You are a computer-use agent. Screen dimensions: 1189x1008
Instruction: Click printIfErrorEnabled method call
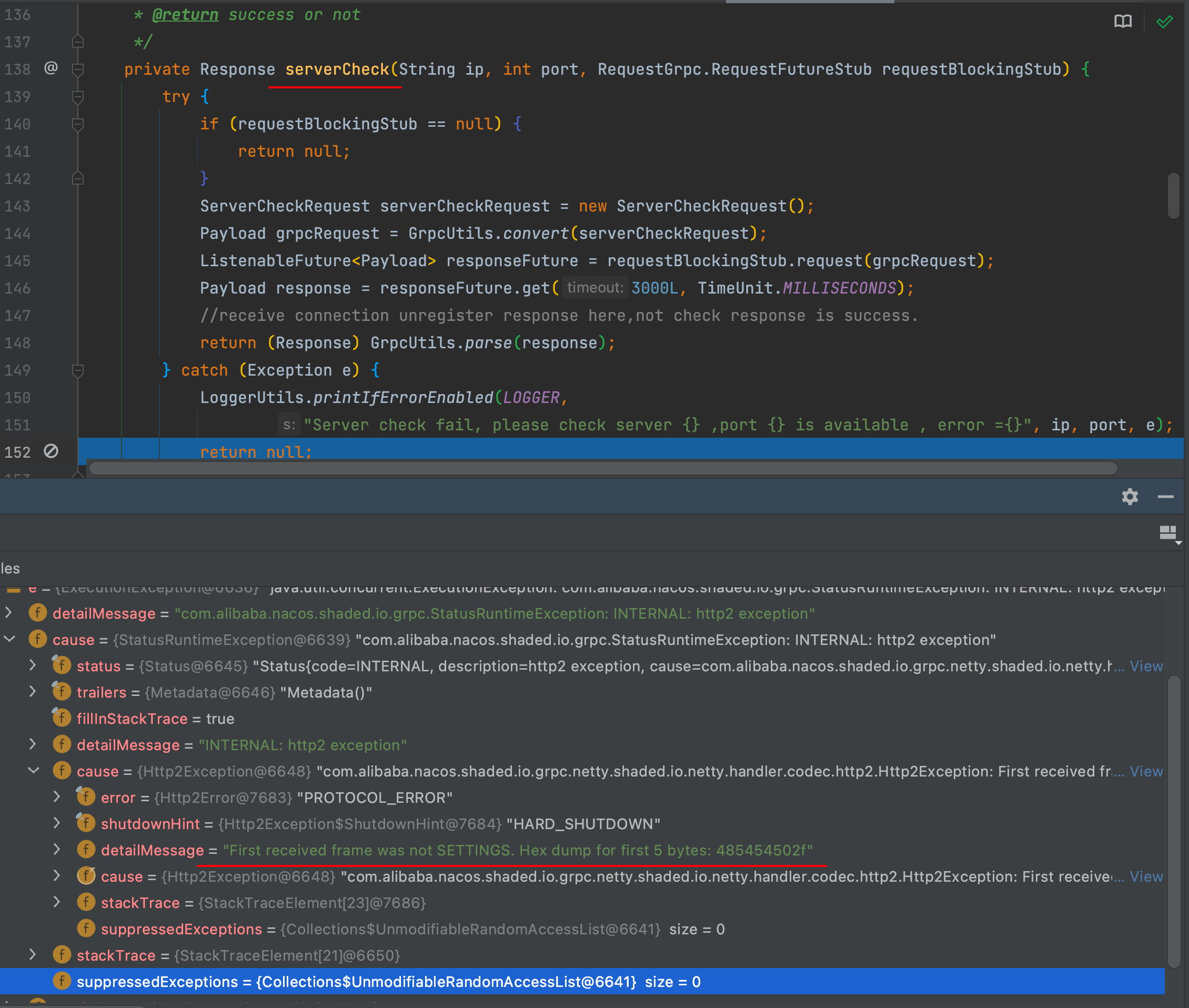pyautogui.click(x=404, y=398)
